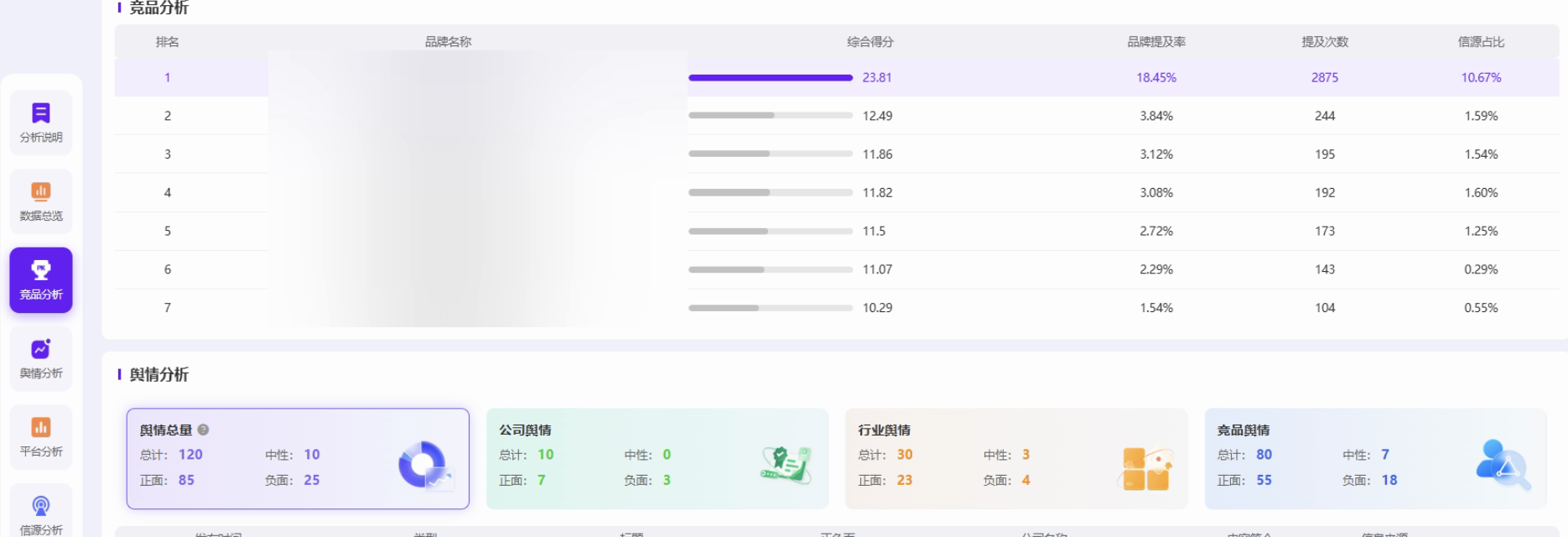
Task: Click the 提及次数 column header
Action: pyautogui.click(x=1325, y=41)
